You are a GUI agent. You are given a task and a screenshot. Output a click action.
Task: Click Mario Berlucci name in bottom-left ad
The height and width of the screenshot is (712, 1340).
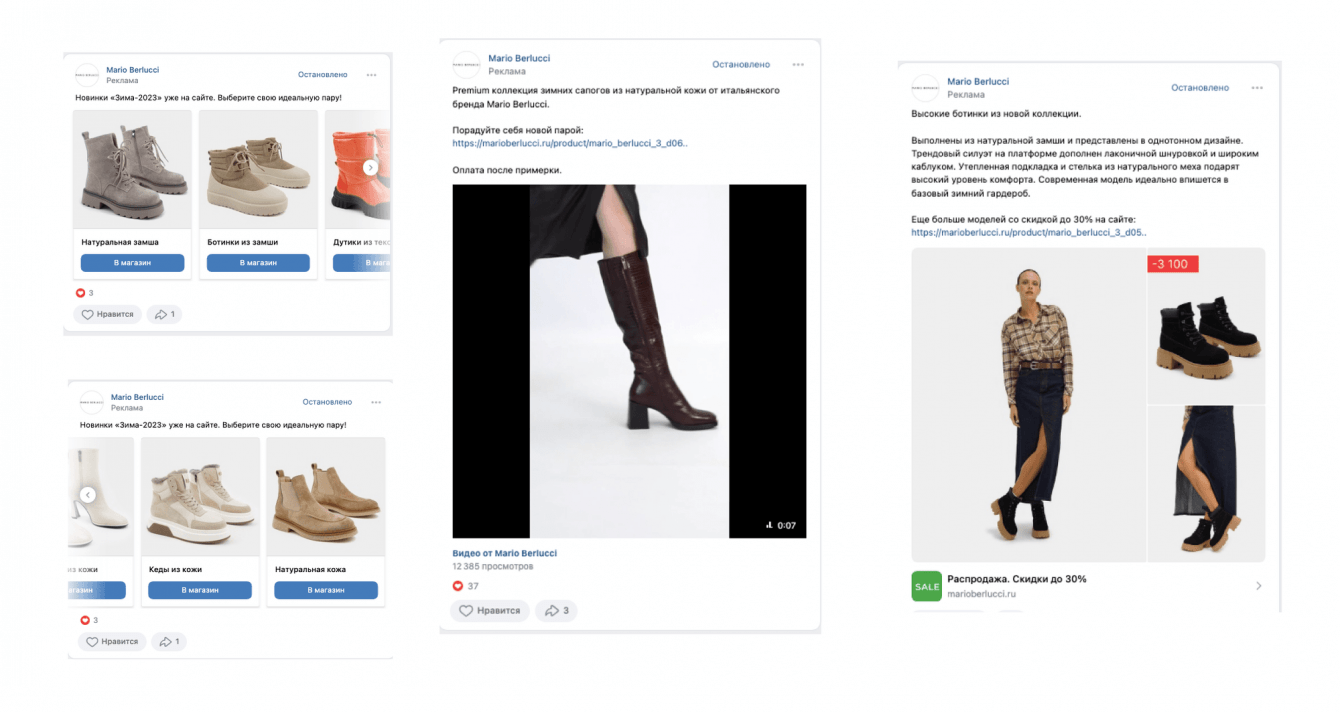point(137,397)
